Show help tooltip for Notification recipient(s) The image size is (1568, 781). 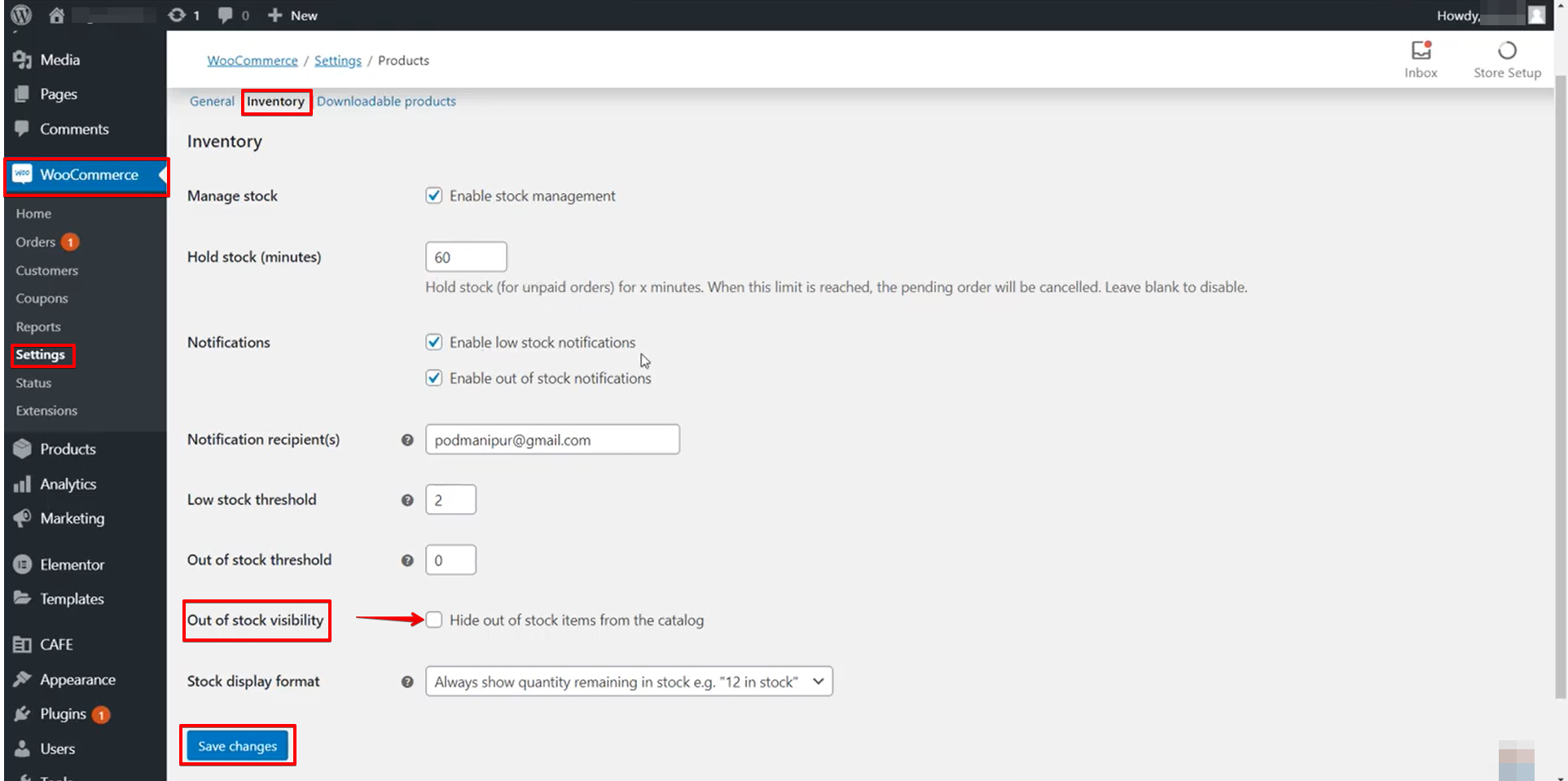[x=407, y=440]
